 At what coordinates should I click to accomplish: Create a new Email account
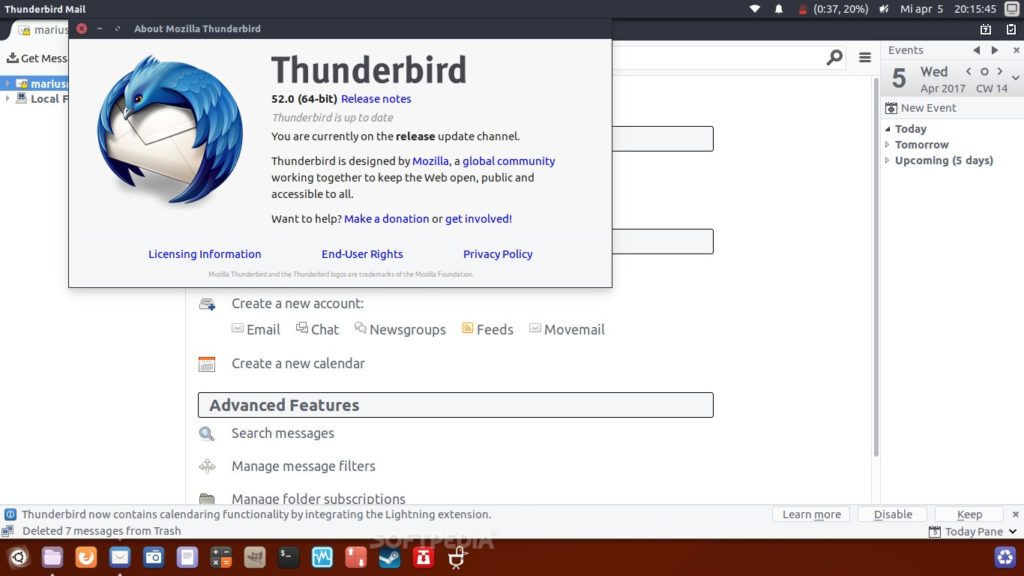click(256, 330)
